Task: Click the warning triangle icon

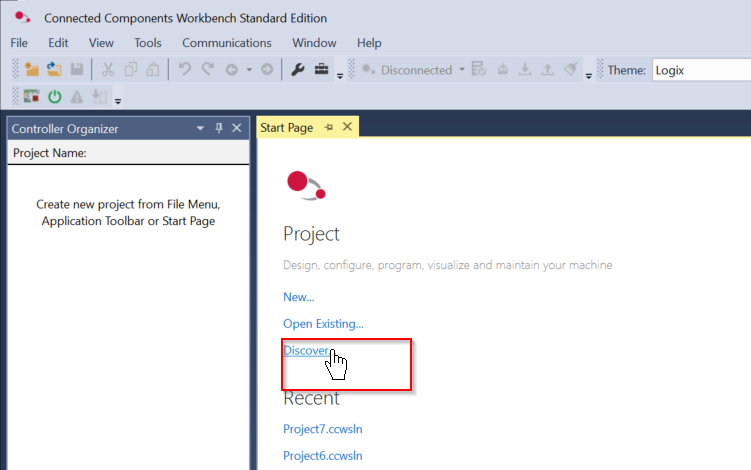Action: click(x=77, y=97)
